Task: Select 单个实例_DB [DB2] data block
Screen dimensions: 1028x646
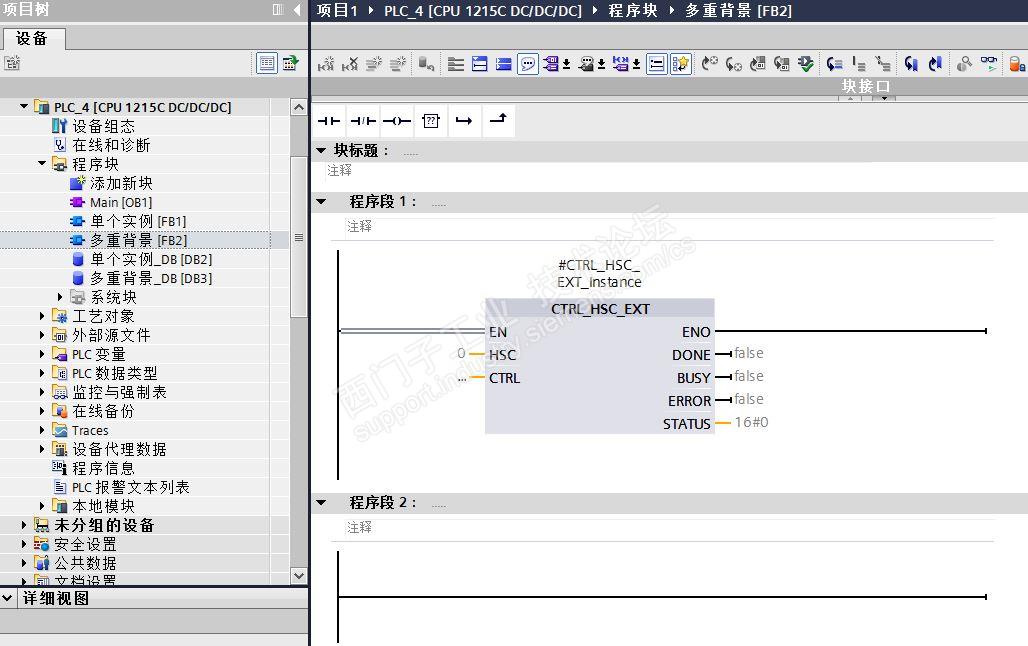Action: point(151,259)
